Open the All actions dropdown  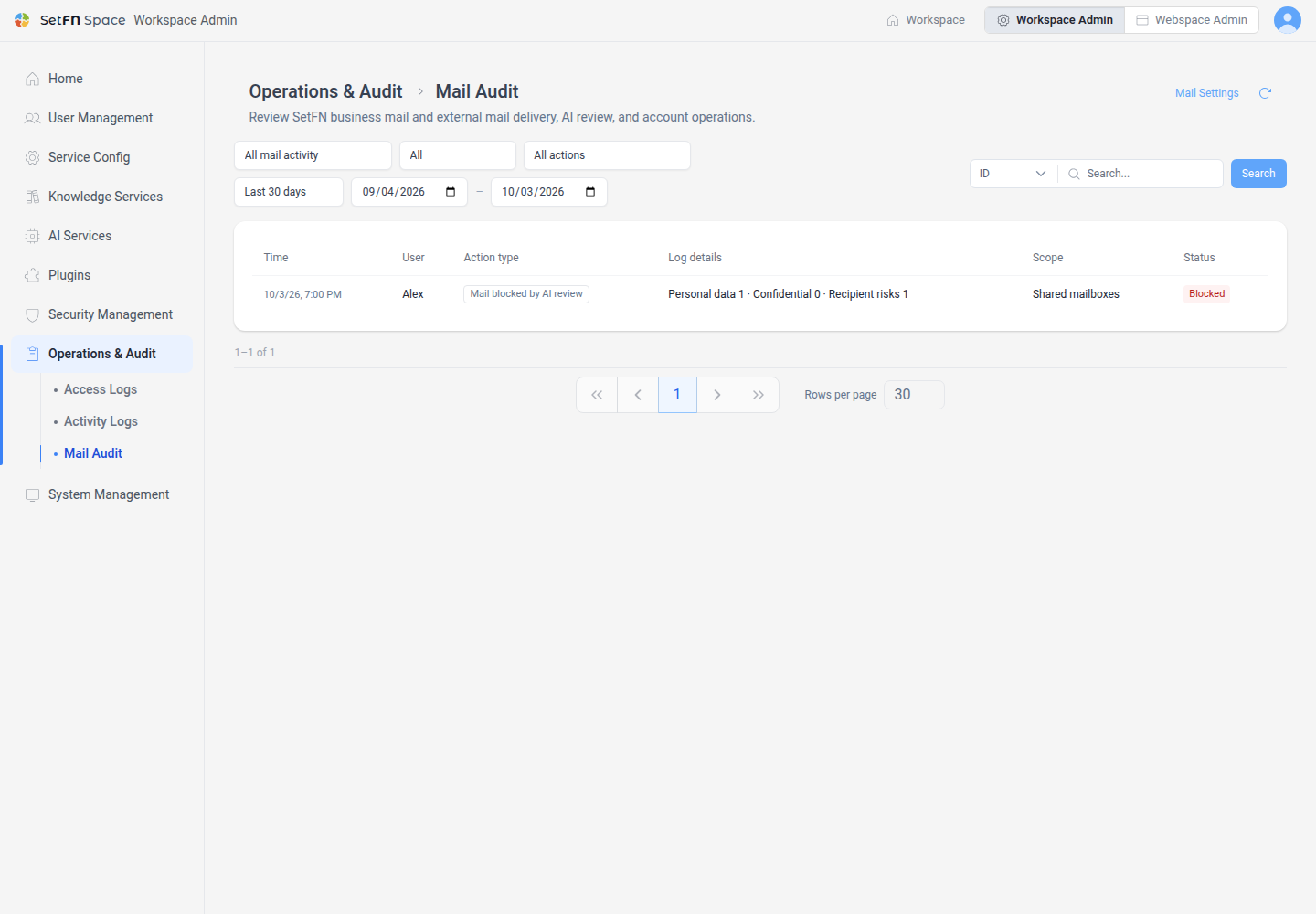point(607,155)
